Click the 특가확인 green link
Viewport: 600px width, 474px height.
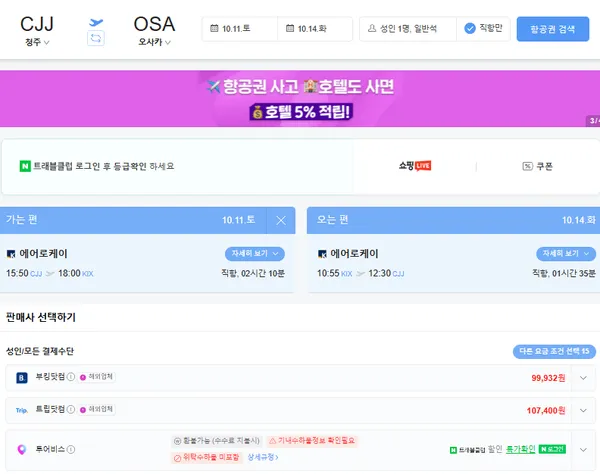point(520,449)
